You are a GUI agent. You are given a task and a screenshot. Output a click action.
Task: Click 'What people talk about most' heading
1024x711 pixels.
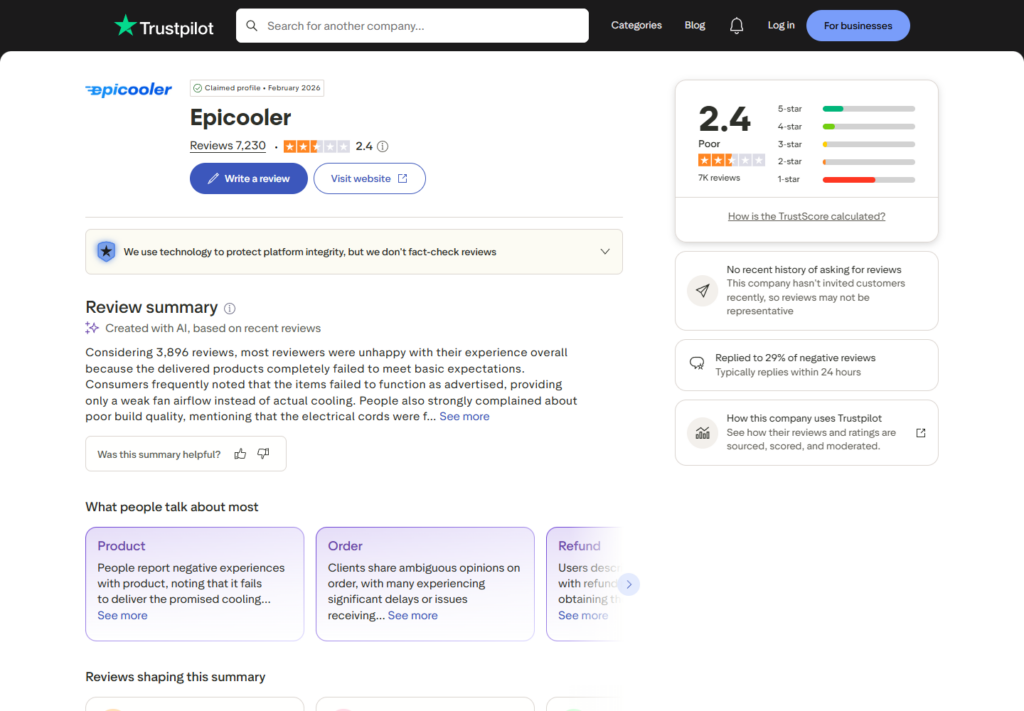click(x=172, y=507)
